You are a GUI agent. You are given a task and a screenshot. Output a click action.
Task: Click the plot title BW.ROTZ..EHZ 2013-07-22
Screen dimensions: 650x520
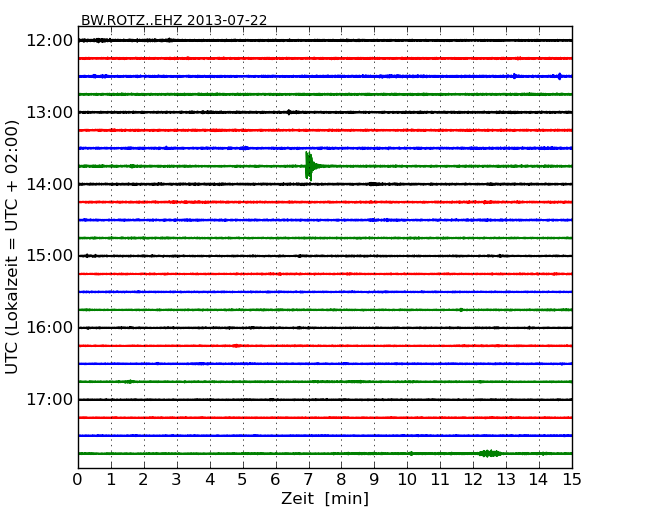coord(174,20)
